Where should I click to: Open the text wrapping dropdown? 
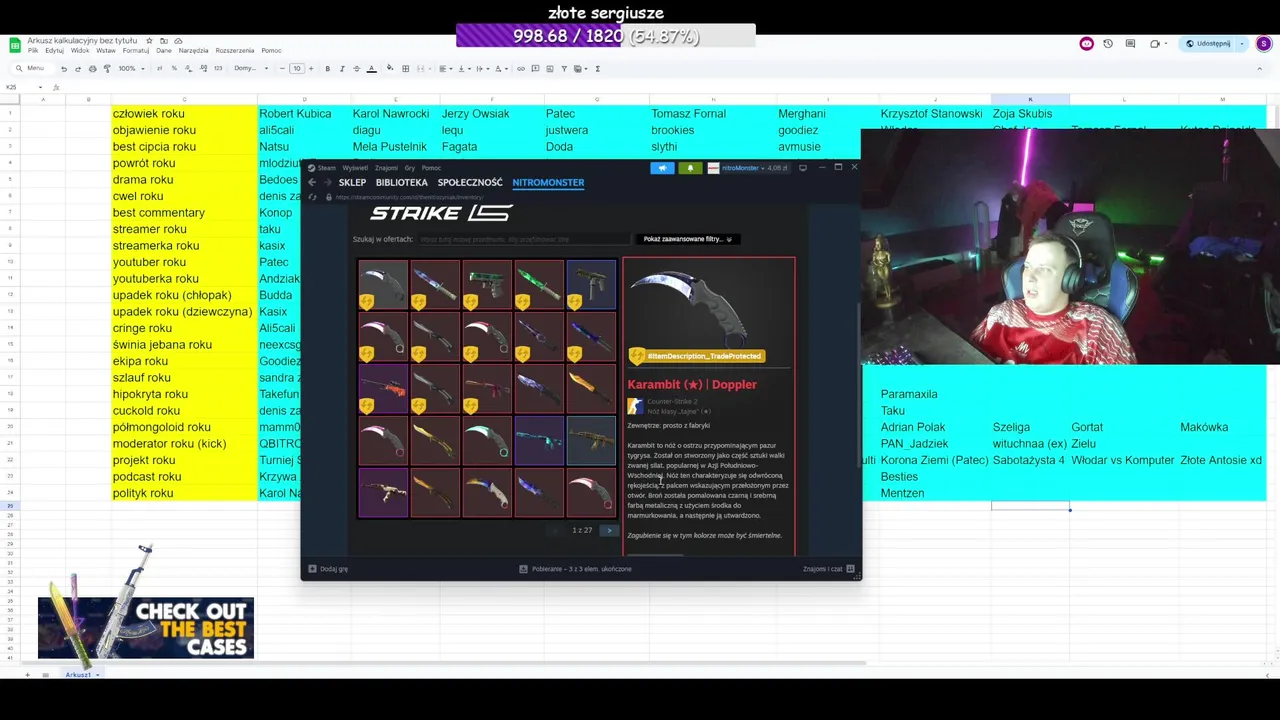[482, 68]
